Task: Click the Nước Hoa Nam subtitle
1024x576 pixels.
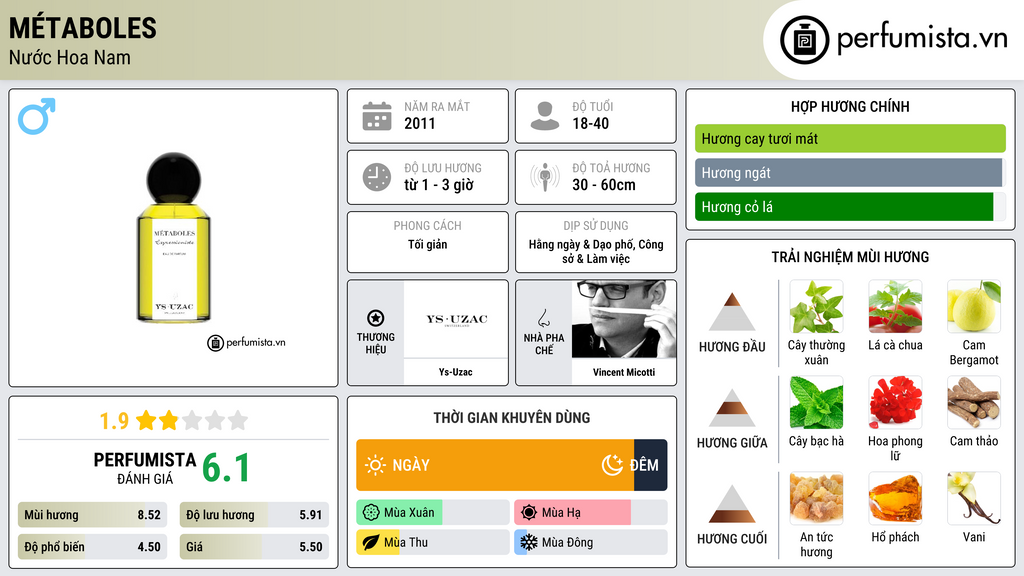Action: (x=69, y=57)
